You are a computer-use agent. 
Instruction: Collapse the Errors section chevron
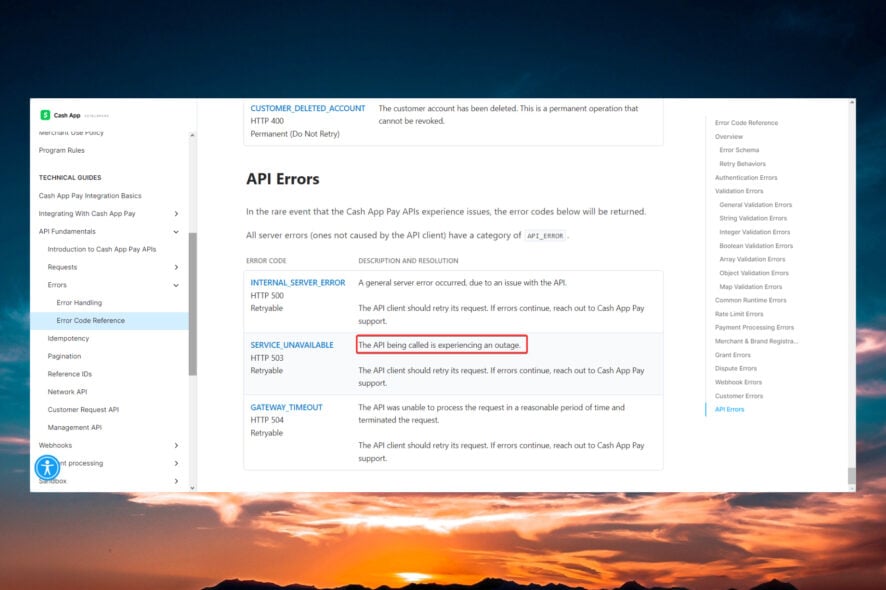[176, 285]
